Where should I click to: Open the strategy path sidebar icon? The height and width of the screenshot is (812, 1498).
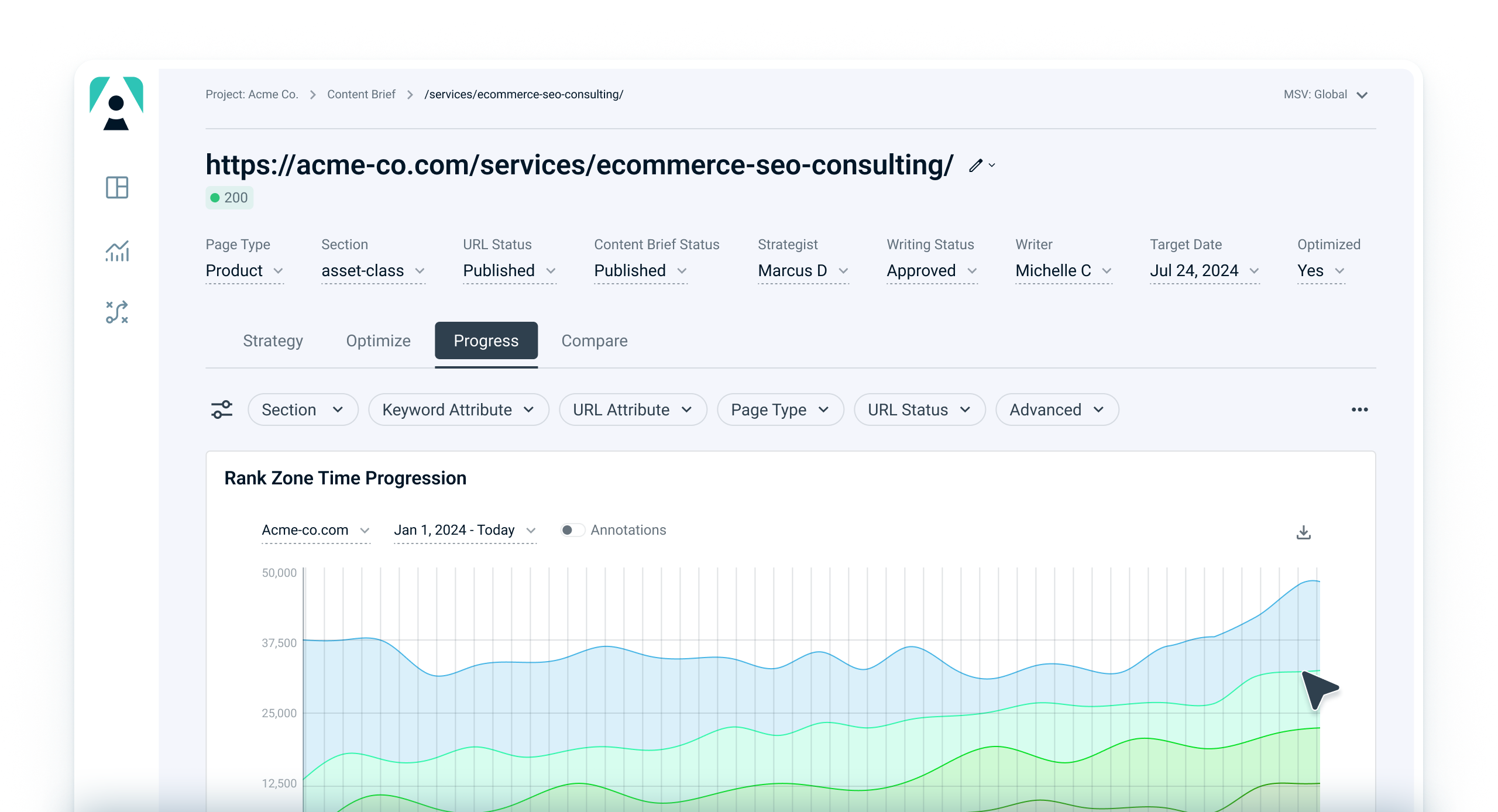click(117, 312)
